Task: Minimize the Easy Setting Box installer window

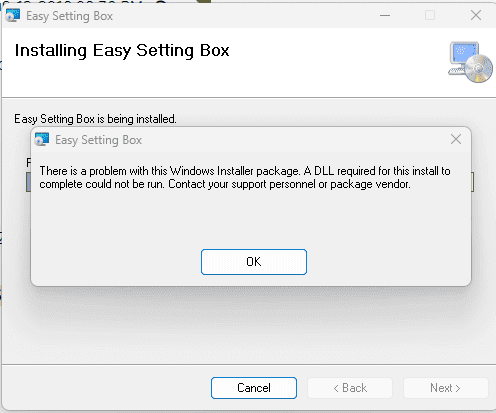Action: (x=385, y=15)
